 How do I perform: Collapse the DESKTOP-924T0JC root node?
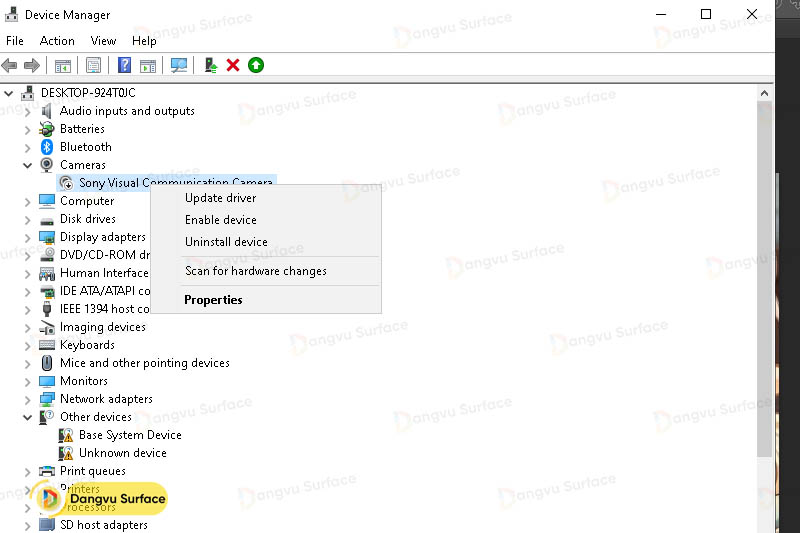[x=9, y=93]
